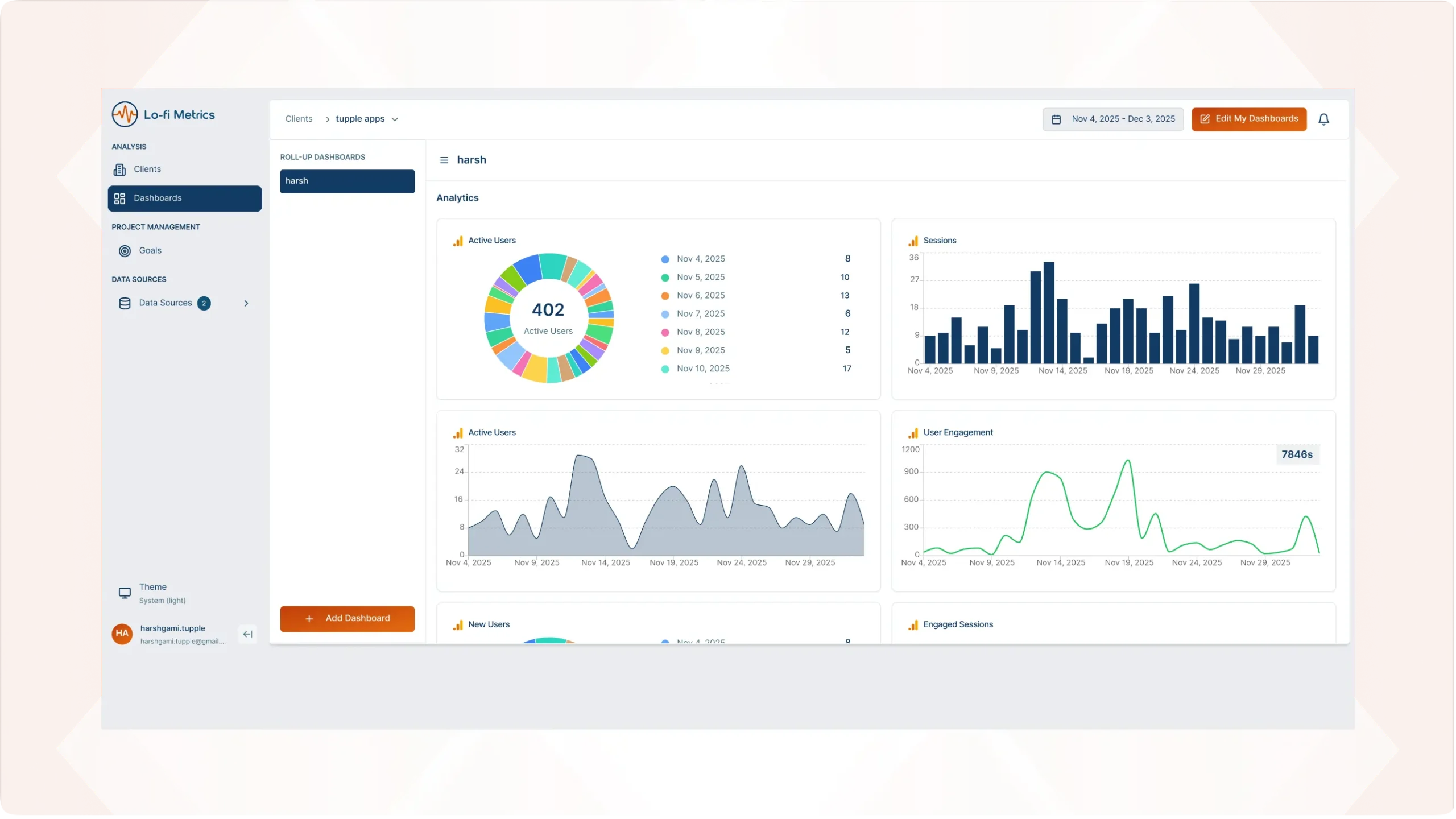Click the sidebar collapse arrow icon
The width and height of the screenshot is (1456, 819).
247,634
